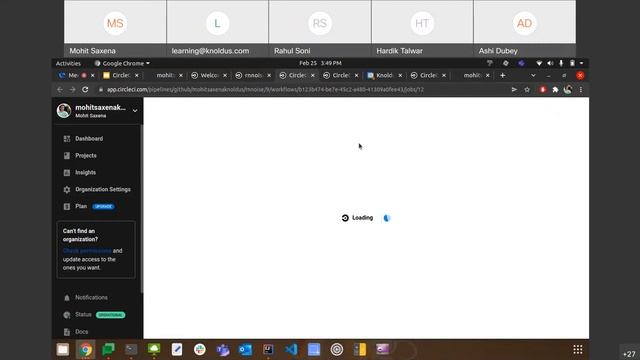The height and width of the screenshot is (360, 640).
Task: Expand the Chrome tab search dropdown
Action: [533, 75]
